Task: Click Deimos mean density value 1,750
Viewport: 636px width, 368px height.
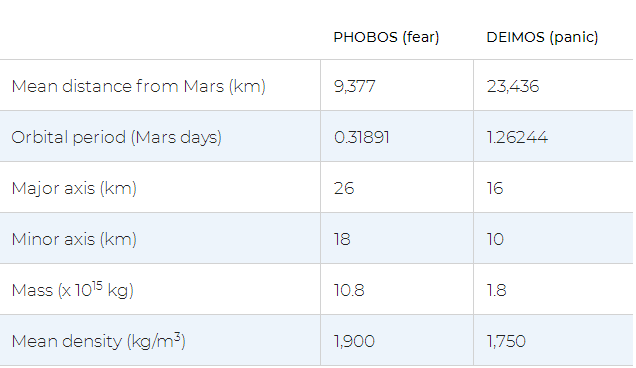Action: 506,341
